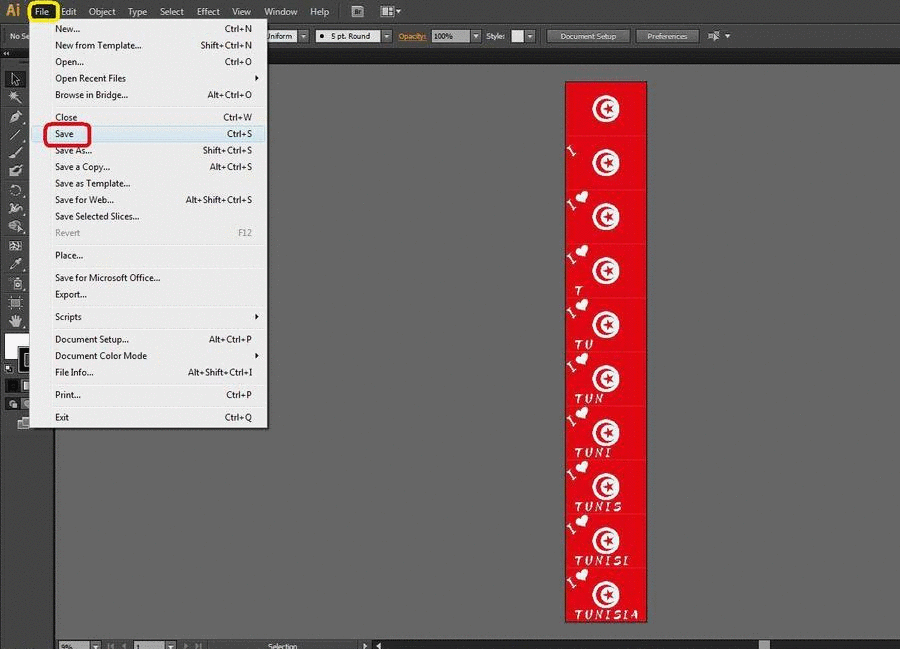Click the Go to Bridge icon
900x649 pixels.
coord(357,11)
